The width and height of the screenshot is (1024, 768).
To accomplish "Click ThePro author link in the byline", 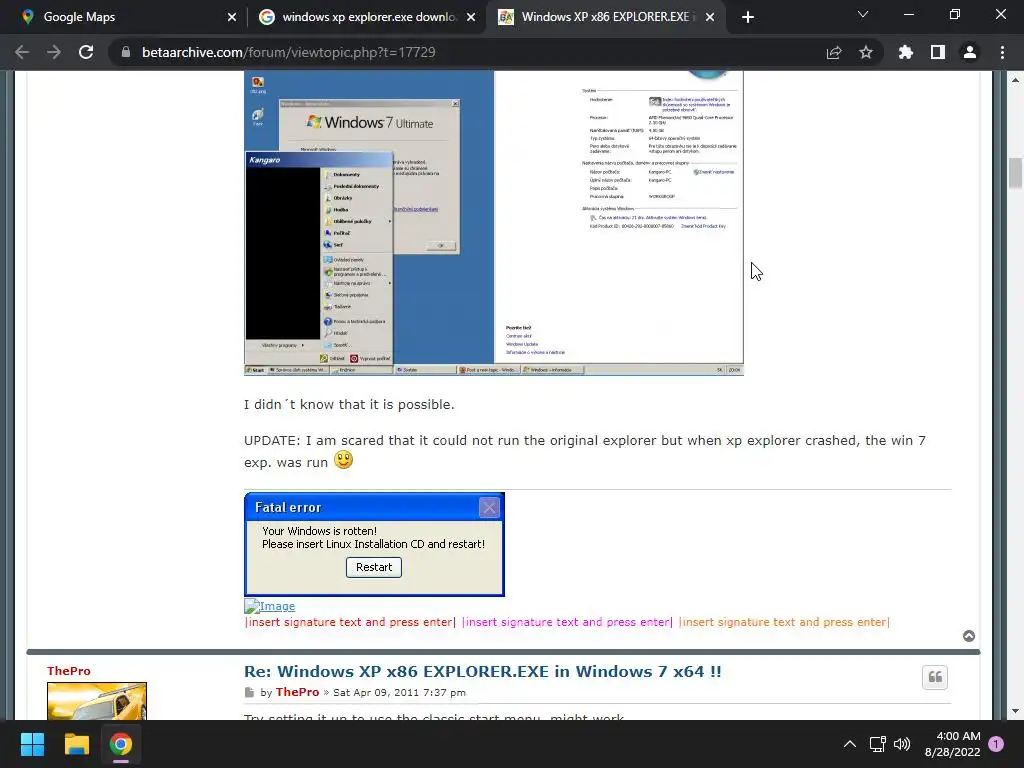I will pyautogui.click(x=297, y=692).
